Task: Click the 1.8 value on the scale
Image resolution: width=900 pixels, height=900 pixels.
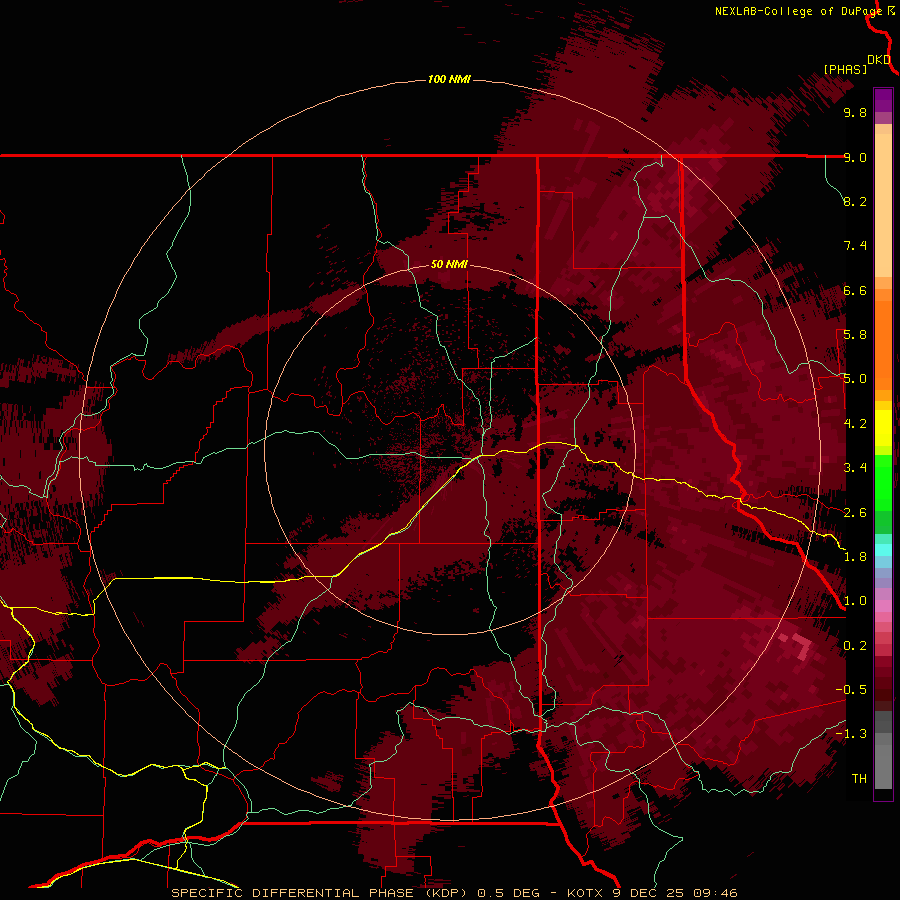Action: pos(855,557)
